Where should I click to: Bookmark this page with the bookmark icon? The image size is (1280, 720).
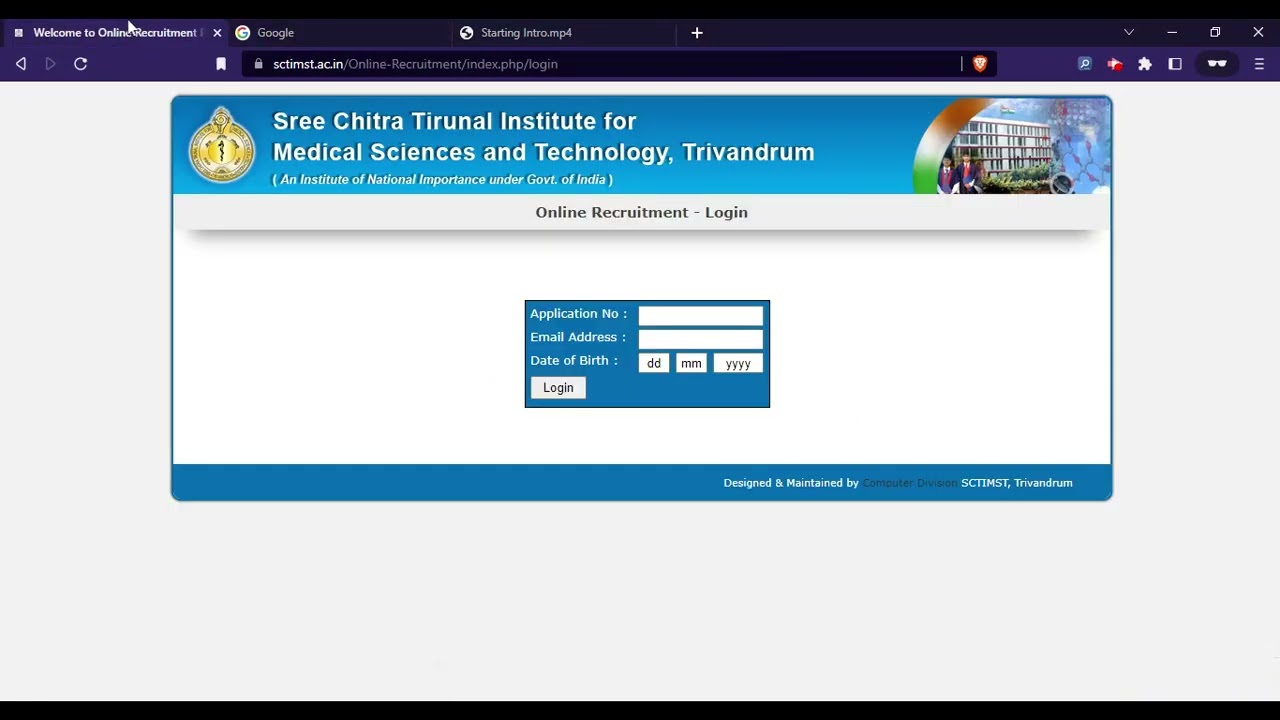(221, 64)
